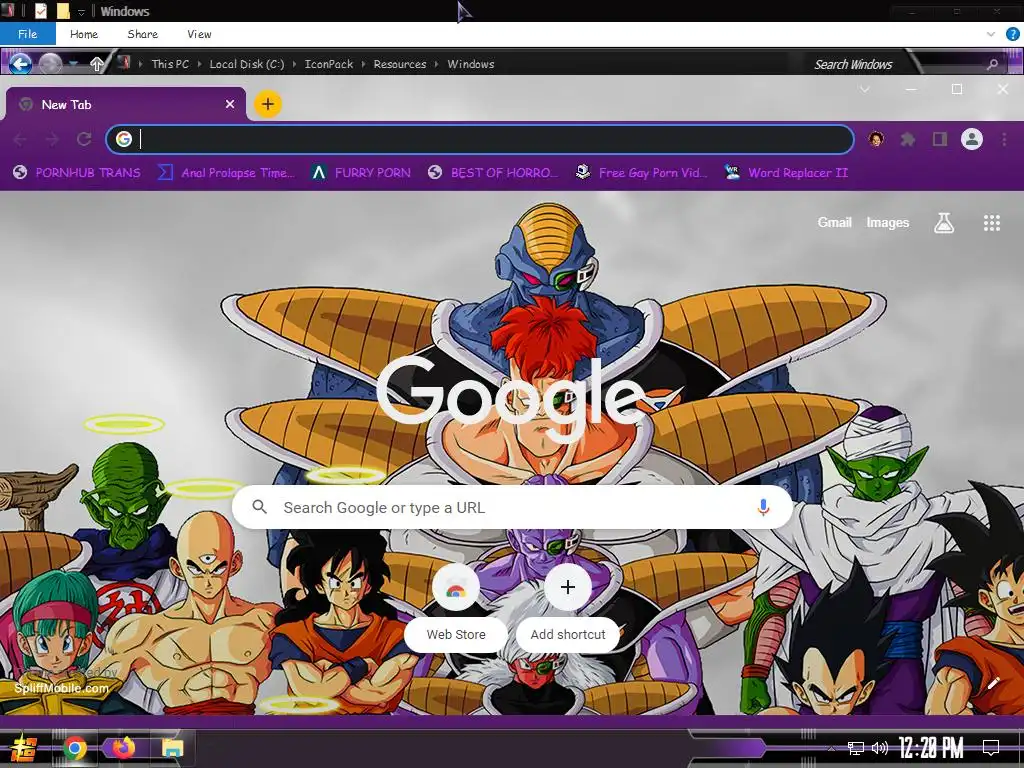This screenshot has height=768, width=1024.
Task: Click the Google icon inside address bar
Action: (x=123, y=139)
